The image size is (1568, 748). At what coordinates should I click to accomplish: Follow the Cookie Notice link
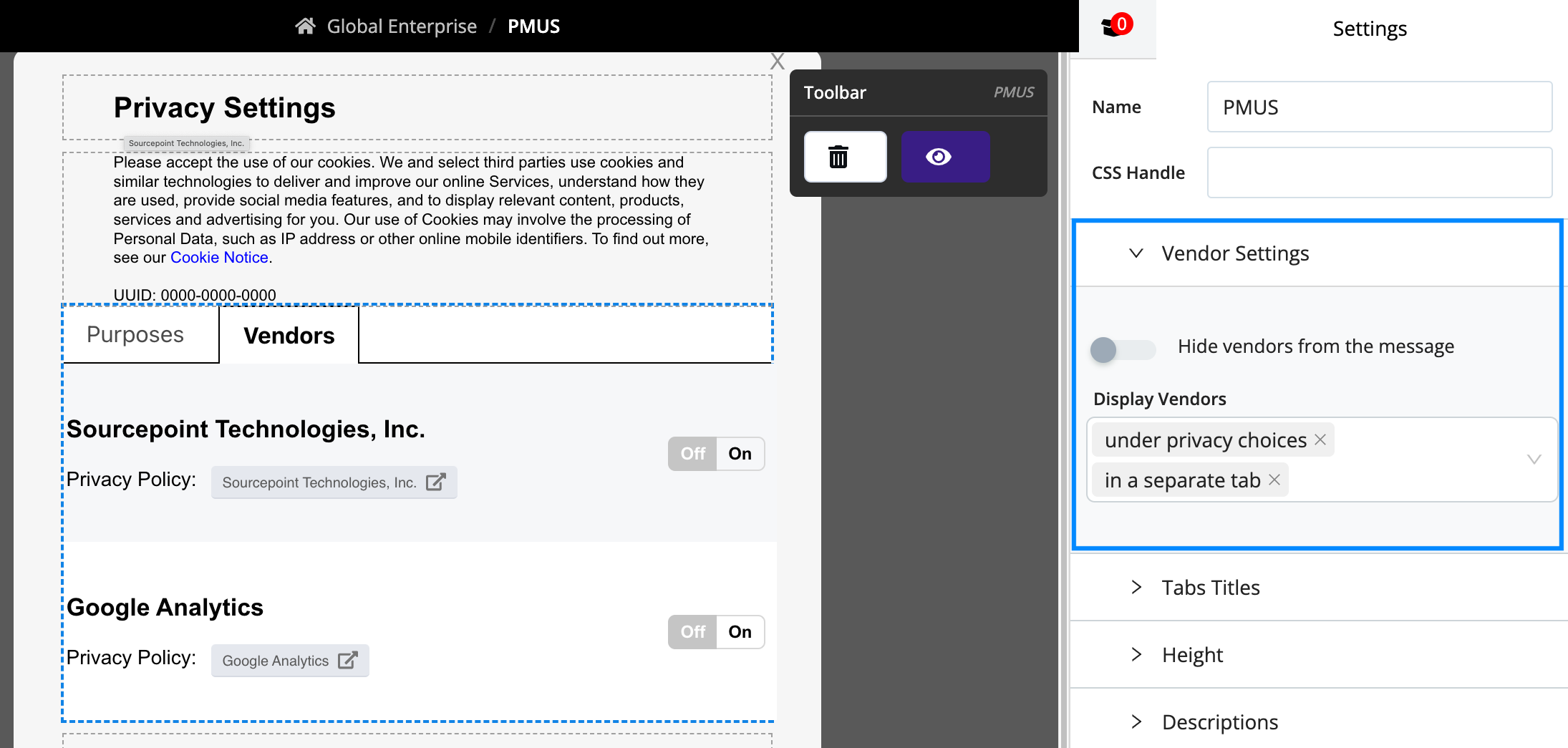click(x=219, y=258)
